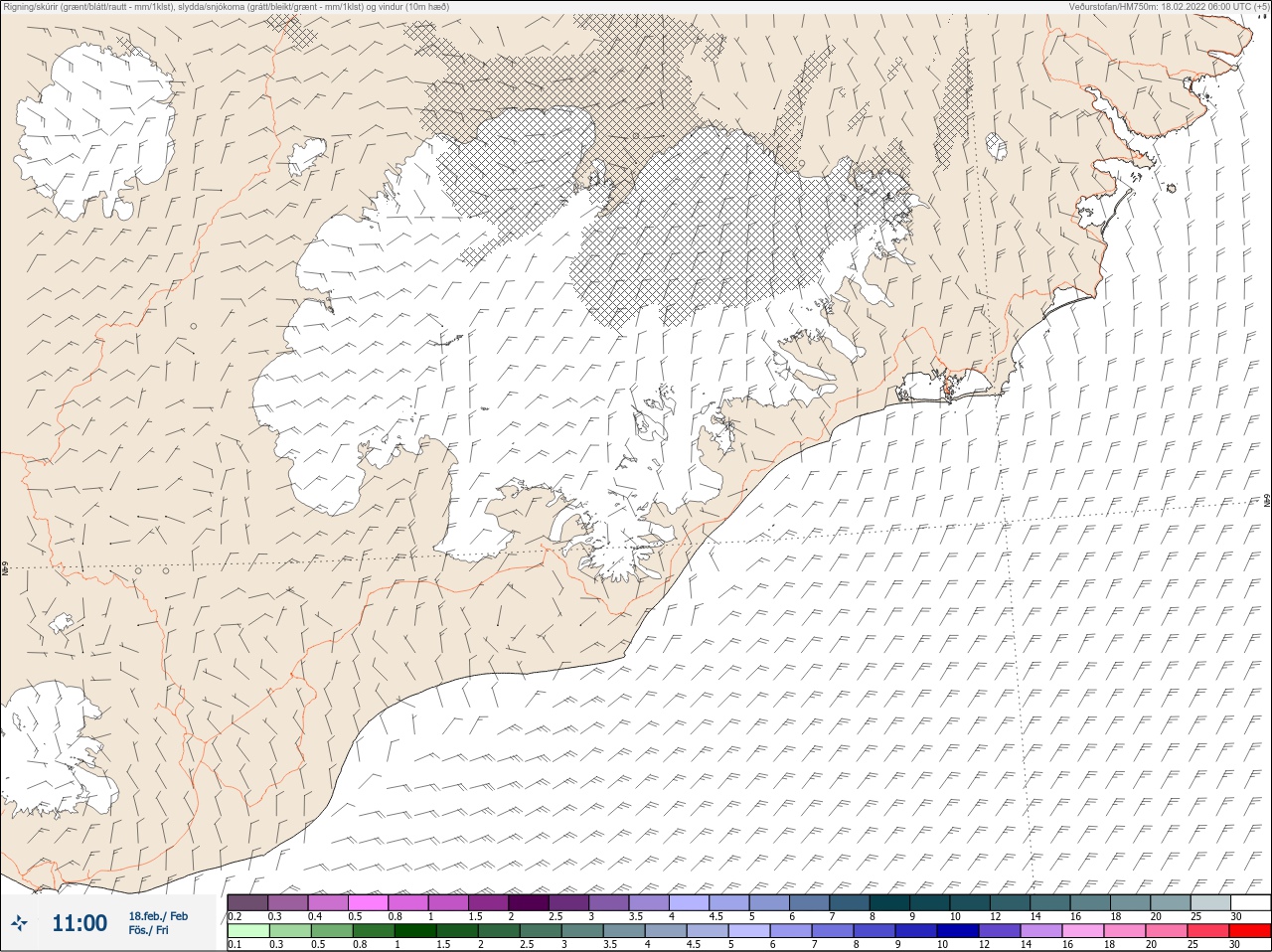The height and width of the screenshot is (952, 1272).
Task: Click the map title beginning 'Rigning/skúrir'
Action: point(226,6)
